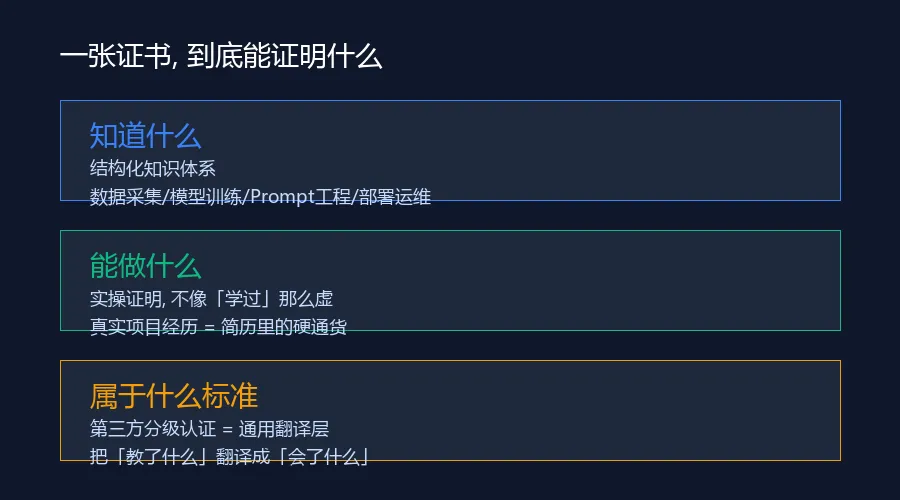
Task: Click the slide title 一张证书, 到底能证明什么
Action: point(221,57)
